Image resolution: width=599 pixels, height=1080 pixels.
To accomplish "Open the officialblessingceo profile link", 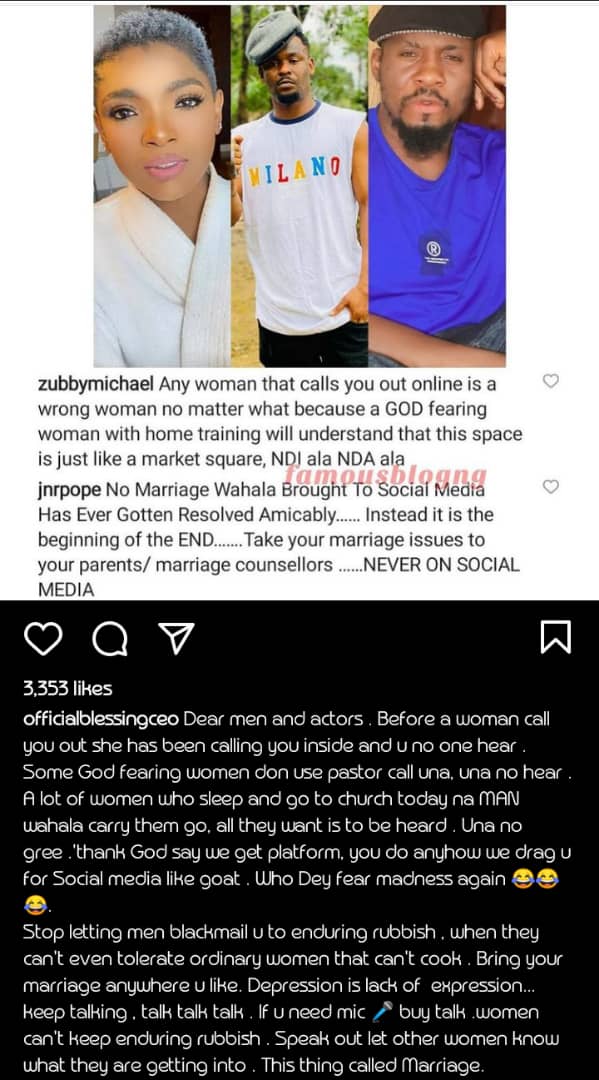I will click(101, 720).
